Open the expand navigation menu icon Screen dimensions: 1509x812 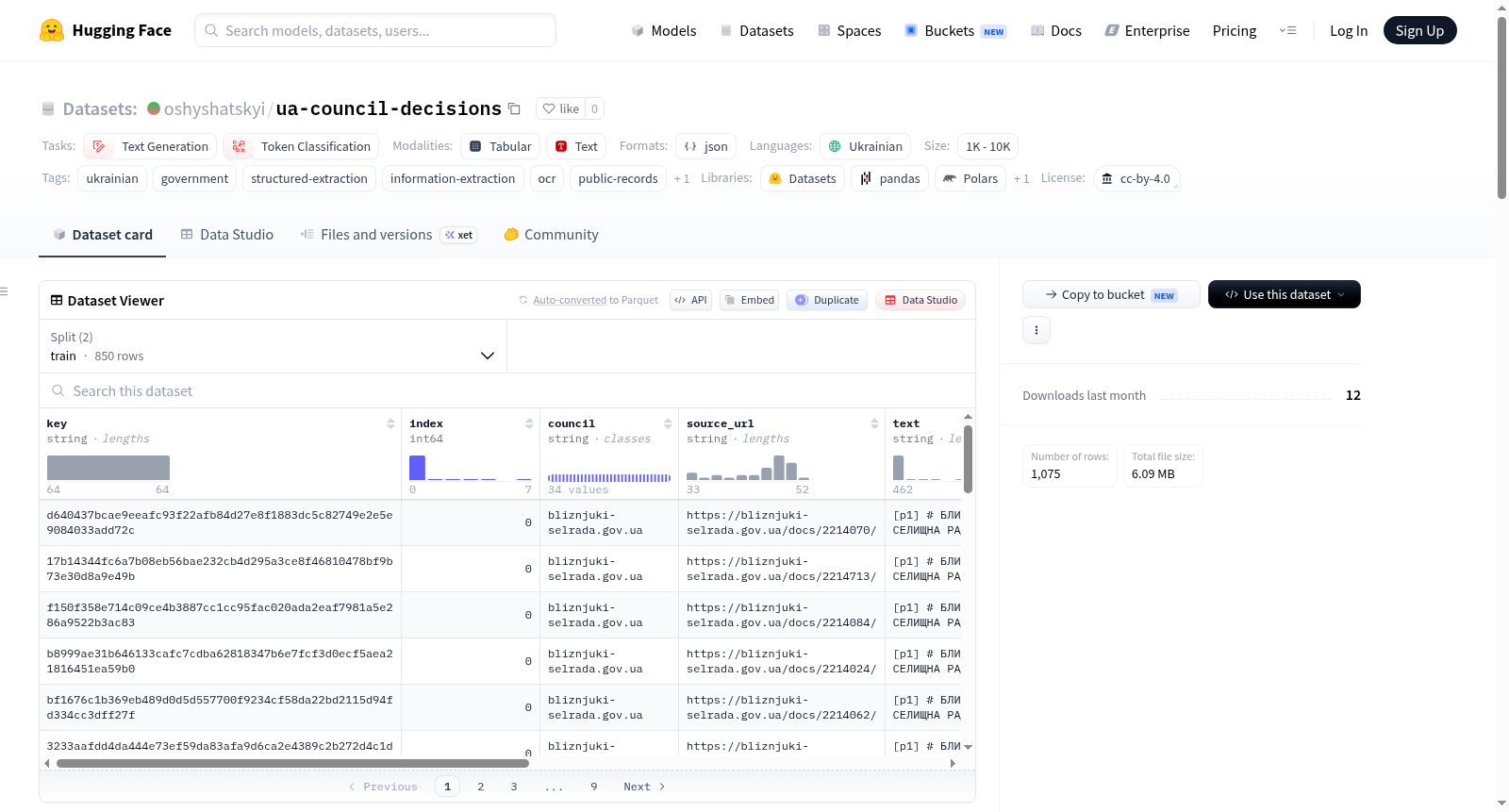tap(1287, 31)
